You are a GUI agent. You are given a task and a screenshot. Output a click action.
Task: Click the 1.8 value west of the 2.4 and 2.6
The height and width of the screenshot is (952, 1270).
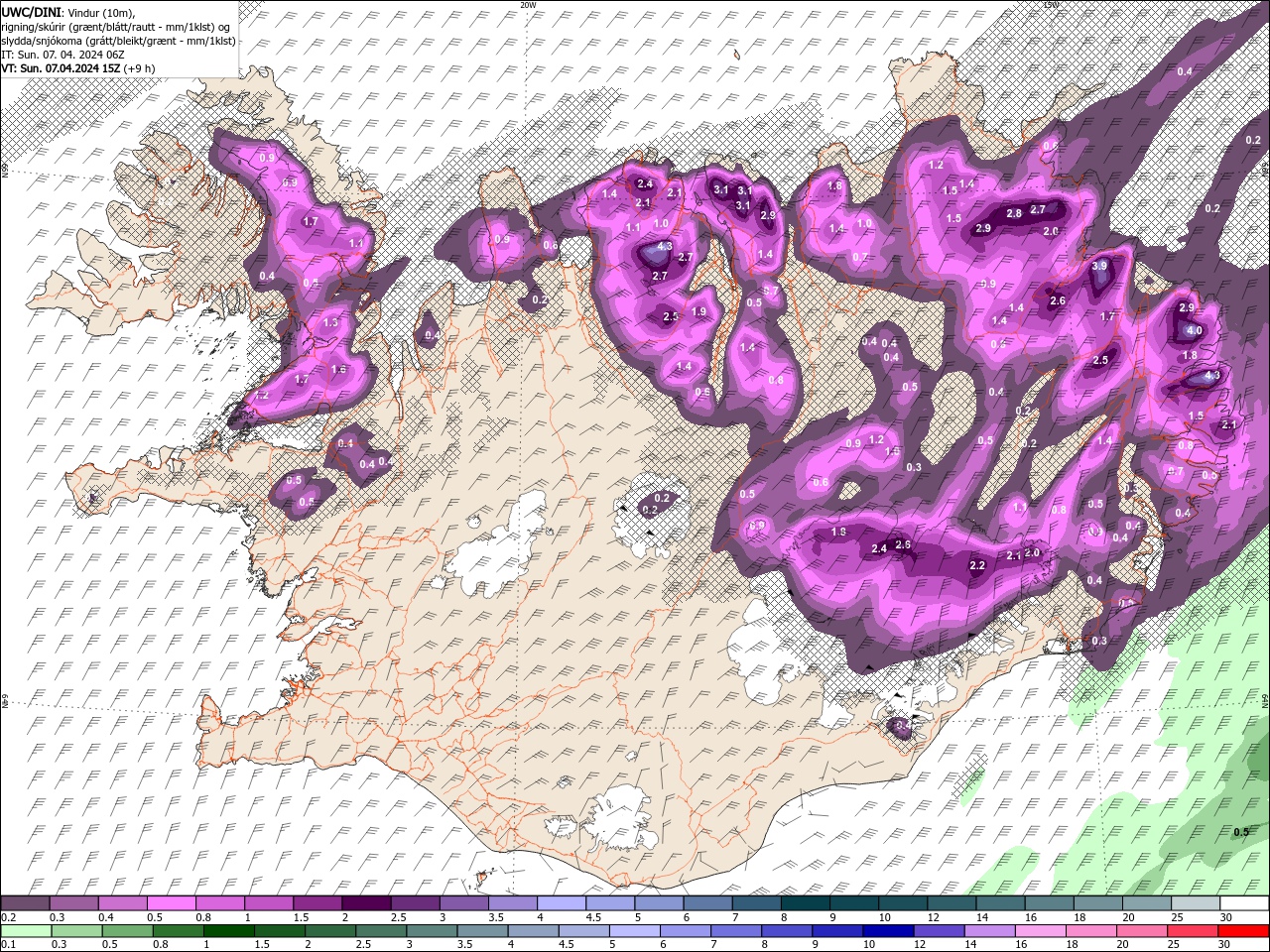click(838, 533)
